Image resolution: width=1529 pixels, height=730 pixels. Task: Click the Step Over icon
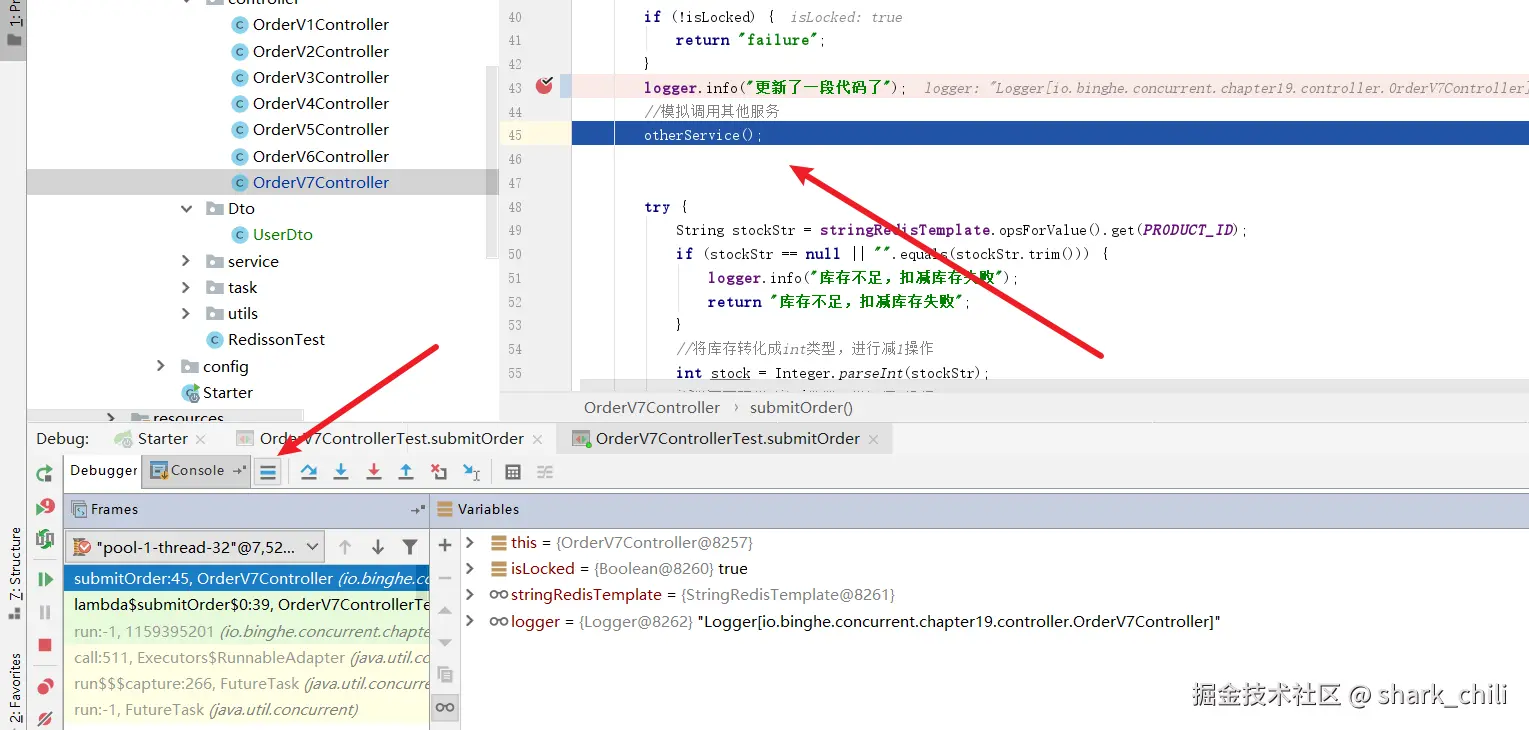click(x=309, y=472)
